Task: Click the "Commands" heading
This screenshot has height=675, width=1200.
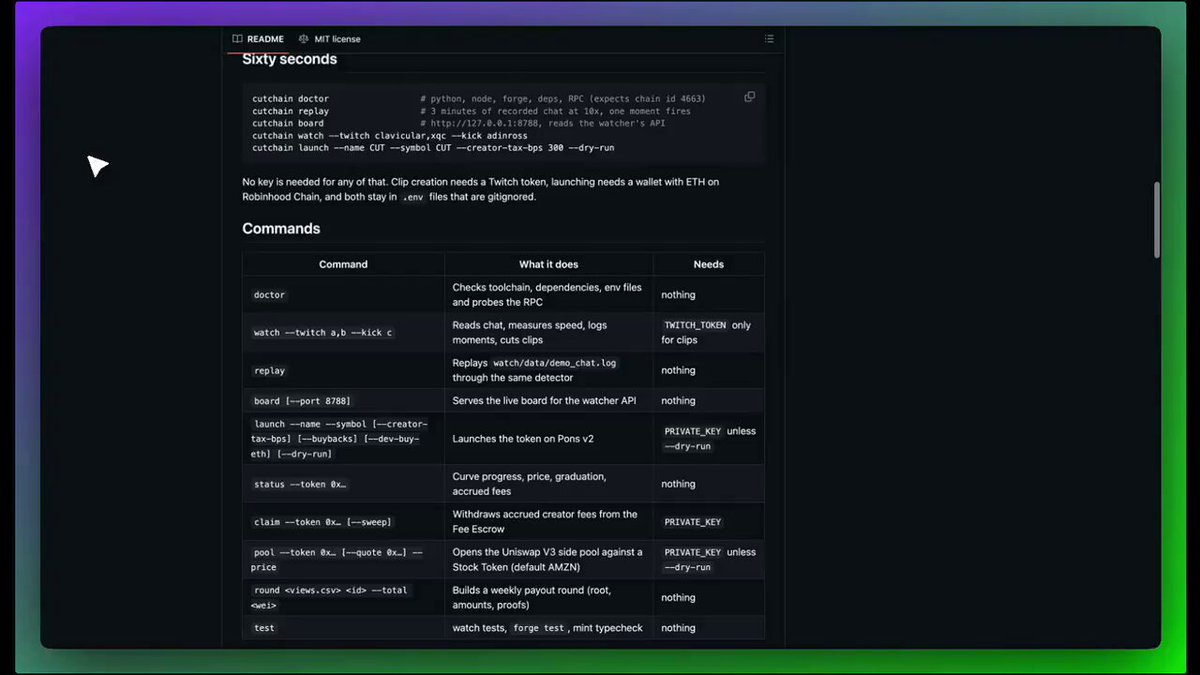Action: 281,228
